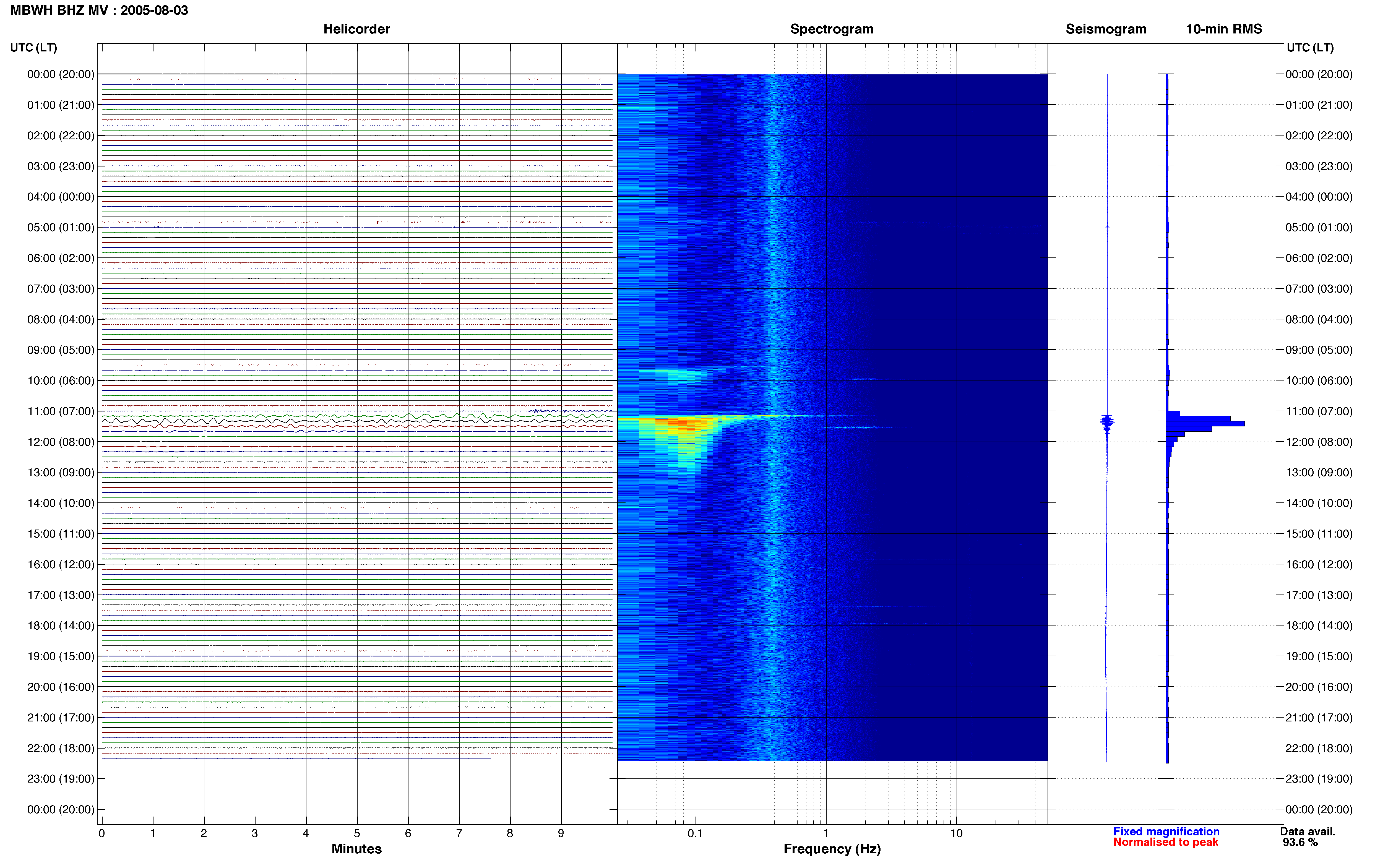Click the 'Seismogram' panel heading
The width and height of the screenshot is (1388, 868).
[1106, 29]
